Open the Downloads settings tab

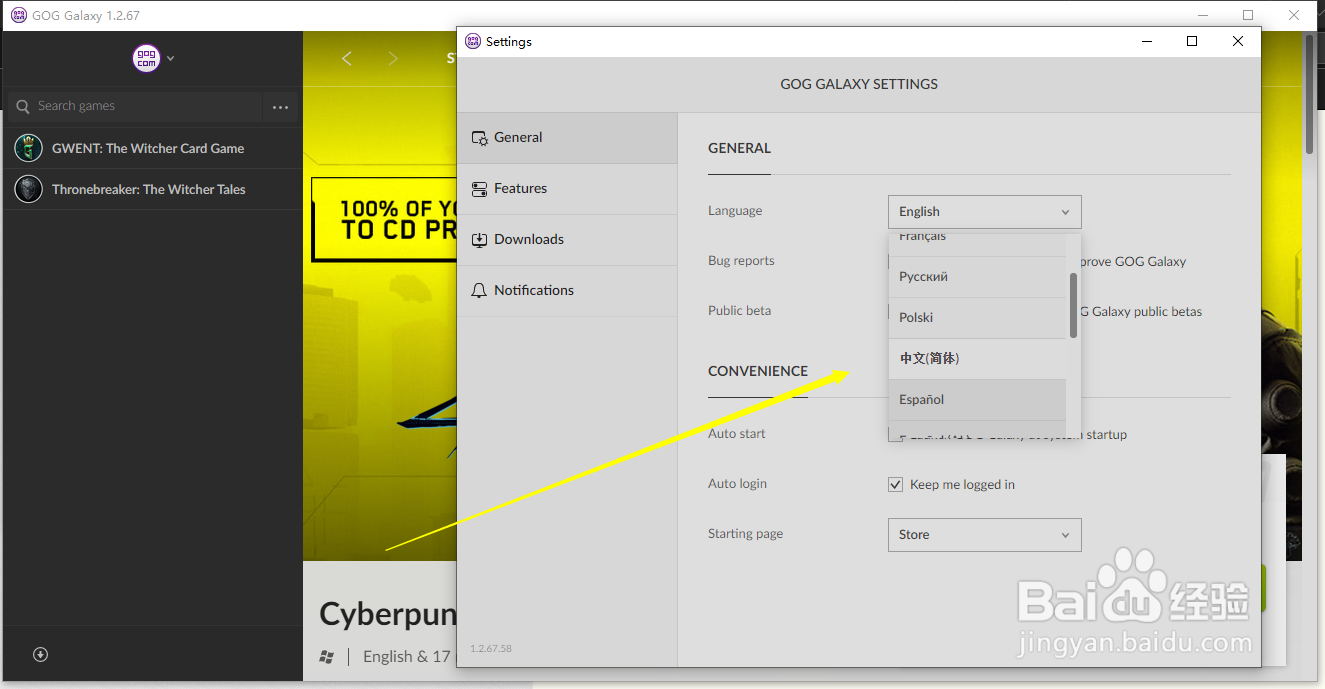coord(567,240)
